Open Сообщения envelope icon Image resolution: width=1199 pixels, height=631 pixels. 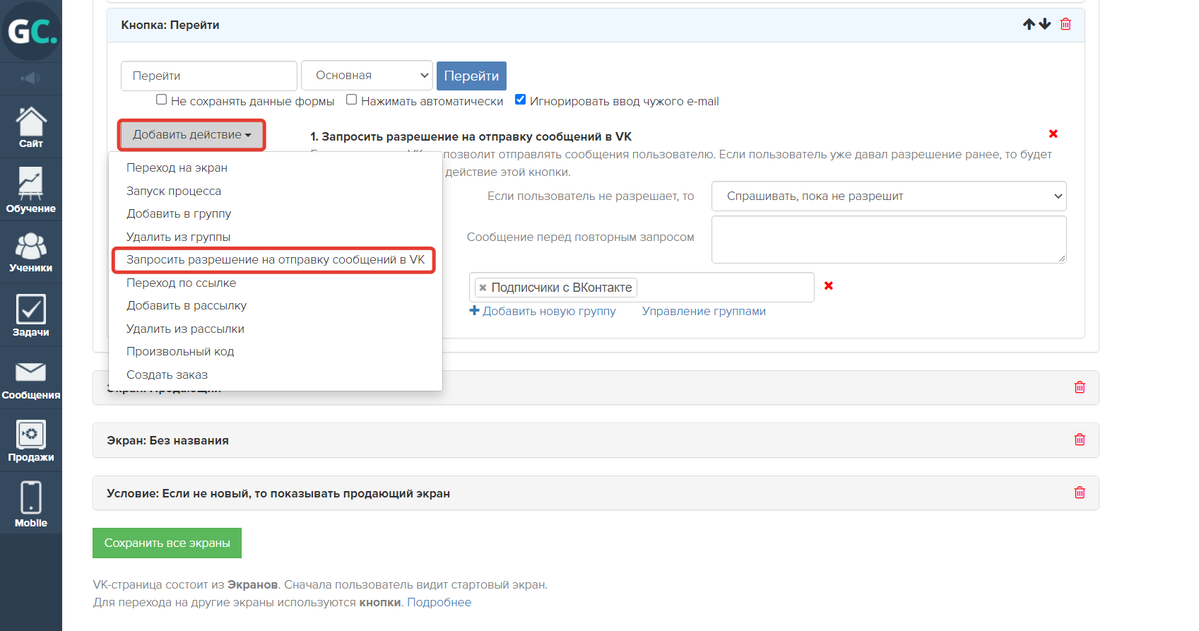[x=31, y=378]
